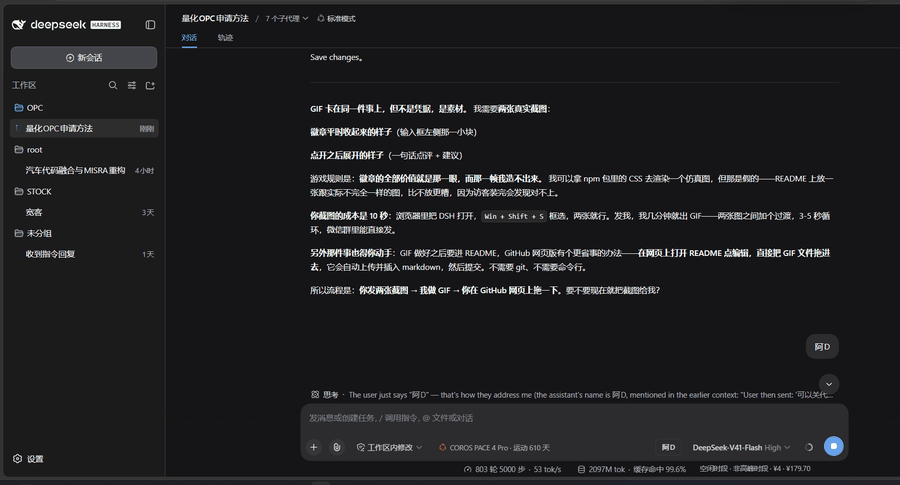Click the HARNESS badge next to logo
Screen dimensions: 900x485
[x=106, y=25]
